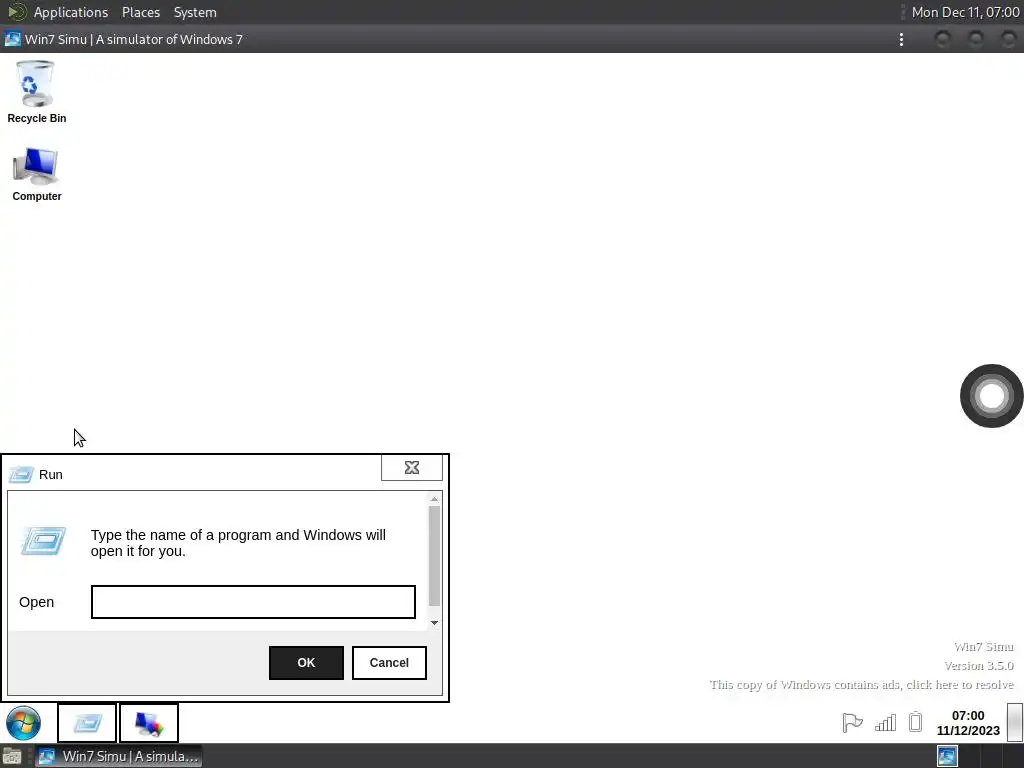
Task: Click the personalization taskbar icon with monitor
Action: pos(149,723)
